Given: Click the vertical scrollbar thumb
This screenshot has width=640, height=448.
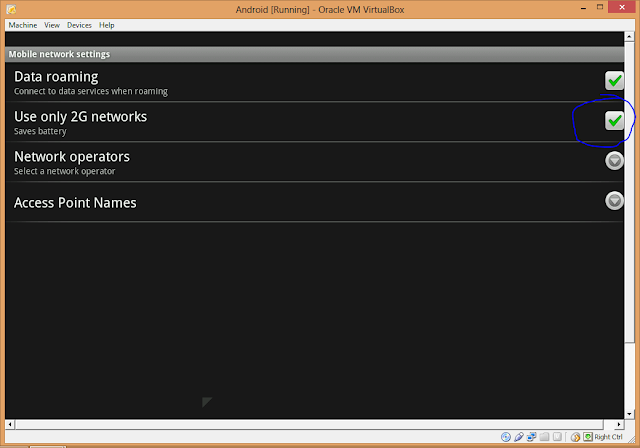Looking at the screenshot, I should 629,192.
